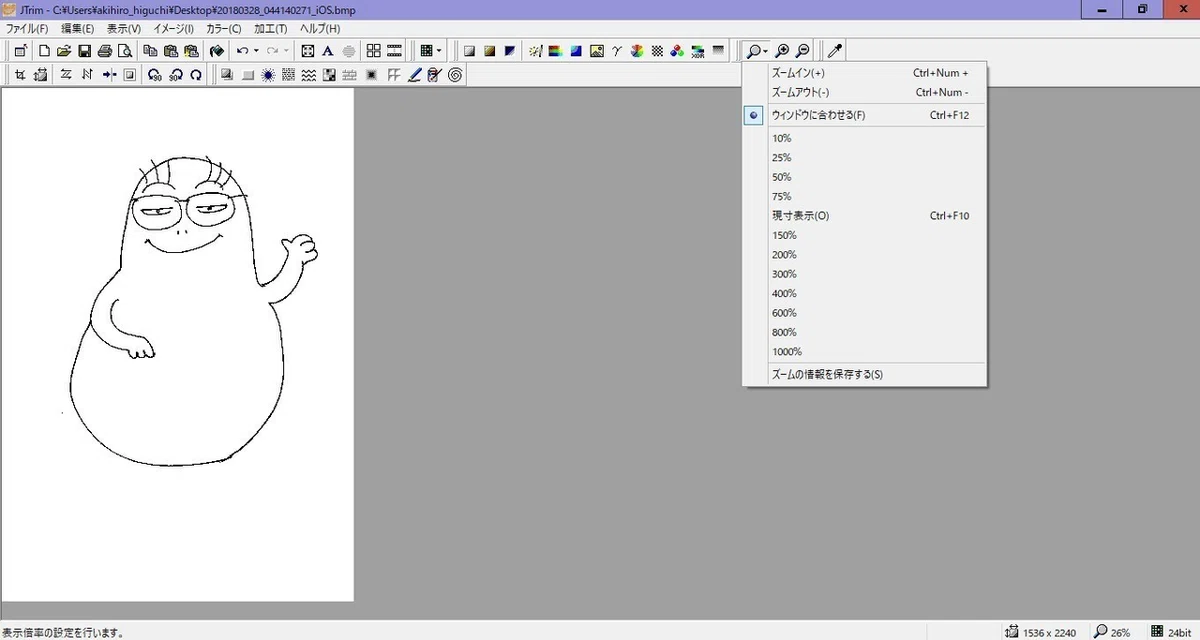
Task: Choose ズームアウト(-) from the zoom menu
Action: click(x=864, y=92)
